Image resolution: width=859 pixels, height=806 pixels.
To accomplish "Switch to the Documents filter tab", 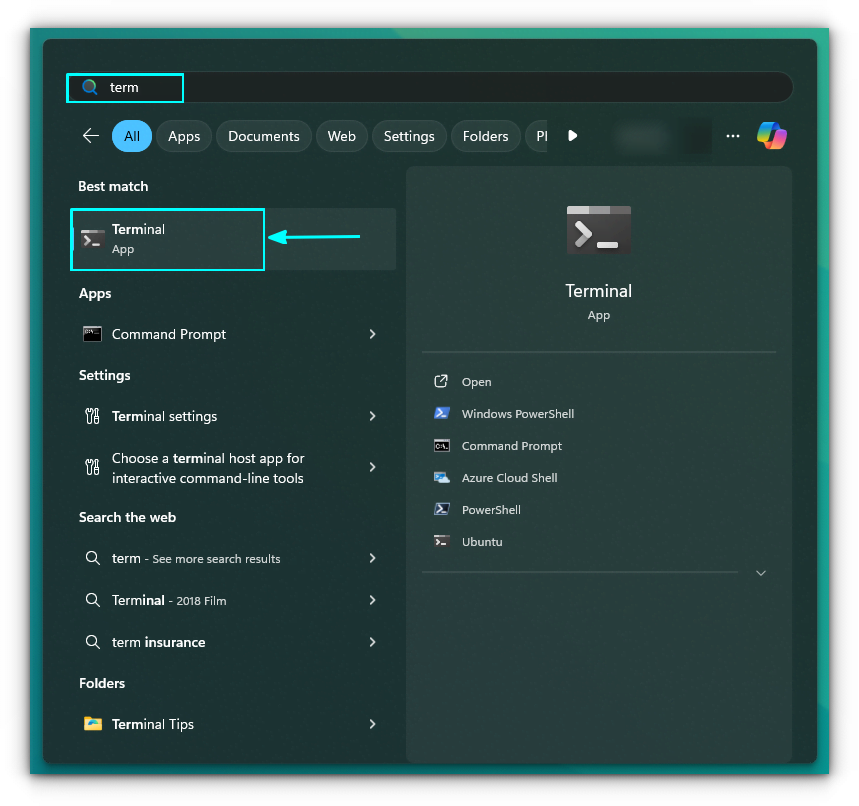I will [x=264, y=136].
